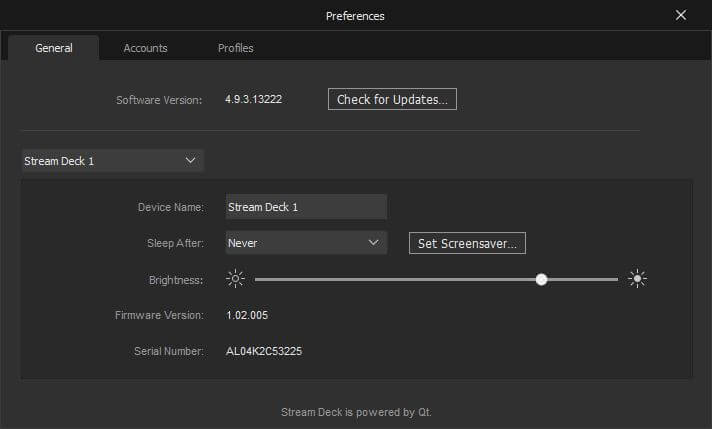Click the Brightness slider handle
The width and height of the screenshot is (712, 429).
pyautogui.click(x=541, y=279)
